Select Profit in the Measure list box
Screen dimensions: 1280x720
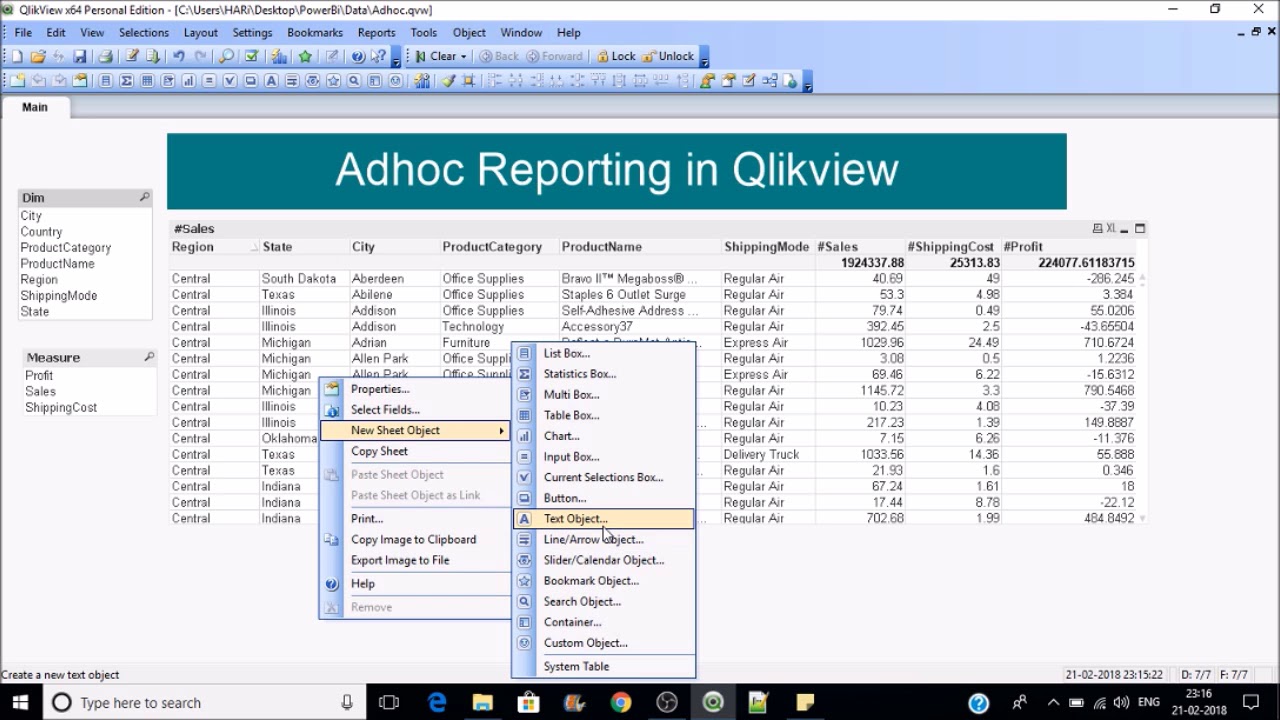[39, 376]
